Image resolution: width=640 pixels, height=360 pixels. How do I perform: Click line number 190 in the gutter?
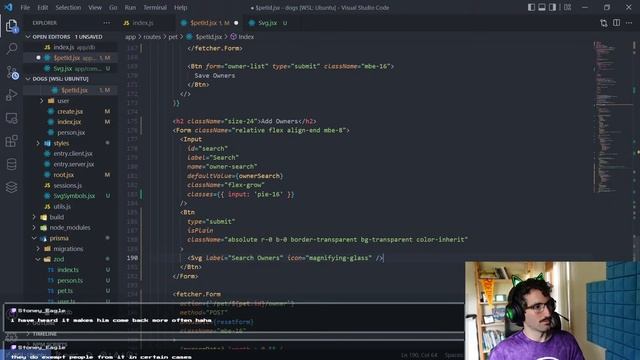pos(132,258)
